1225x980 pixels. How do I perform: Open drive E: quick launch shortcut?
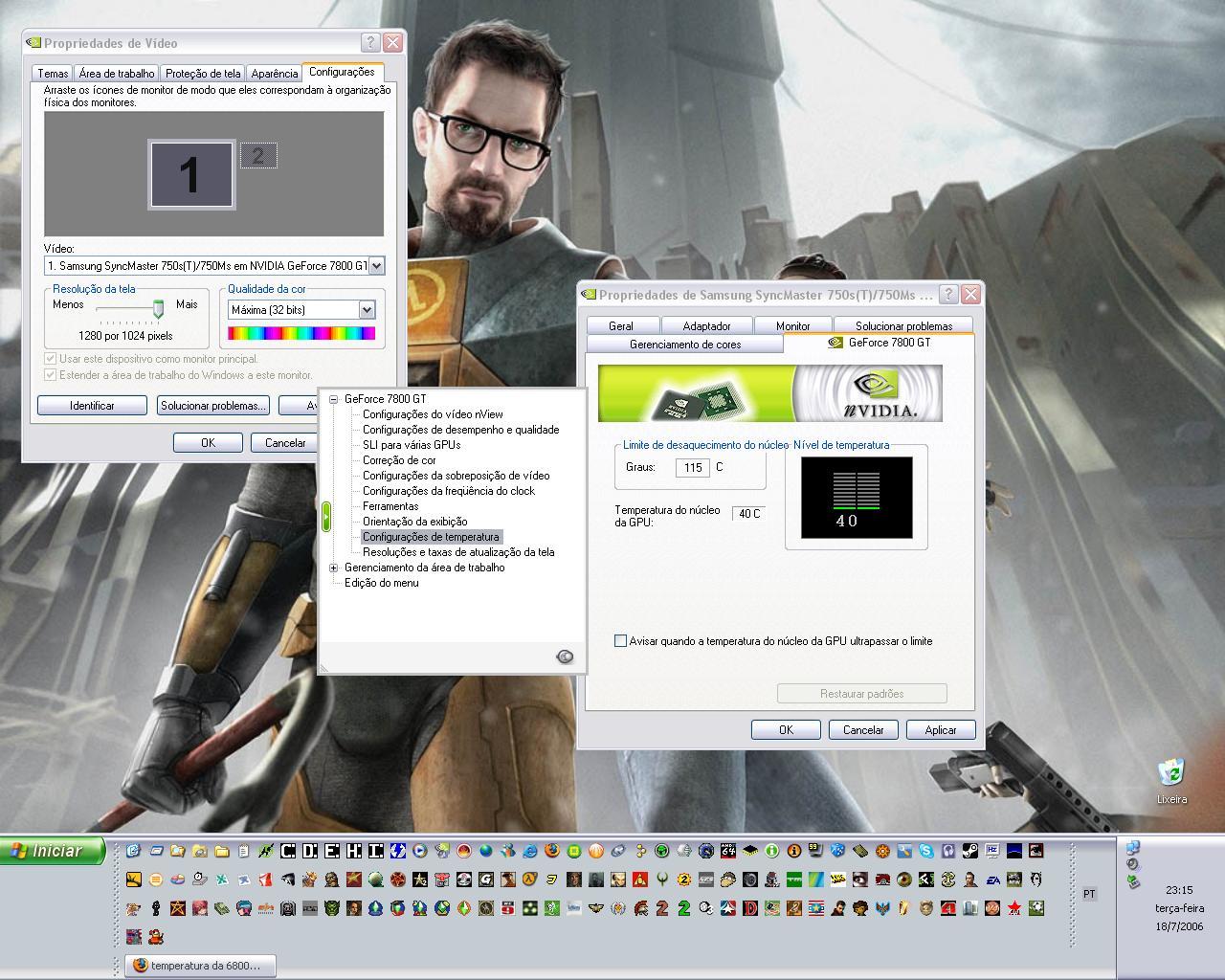coord(332,851)
